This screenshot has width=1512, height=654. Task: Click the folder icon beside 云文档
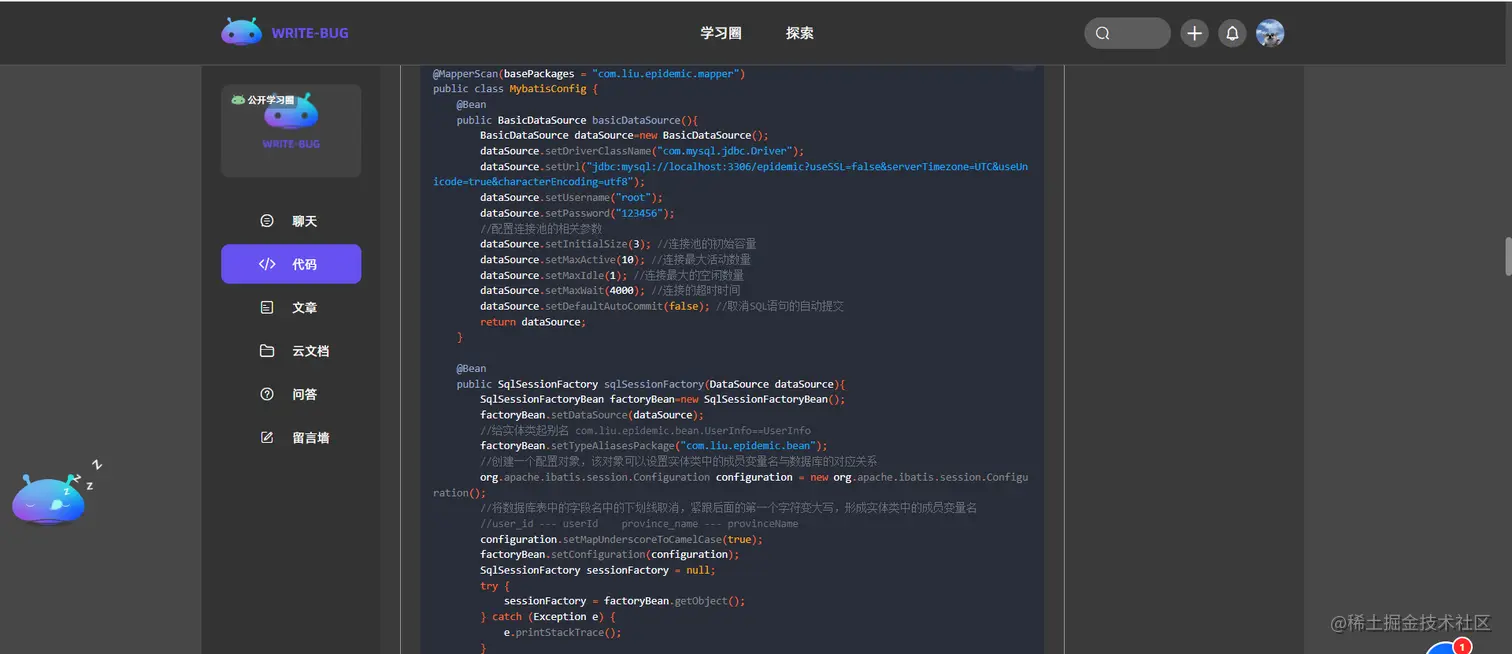[267, 351]
